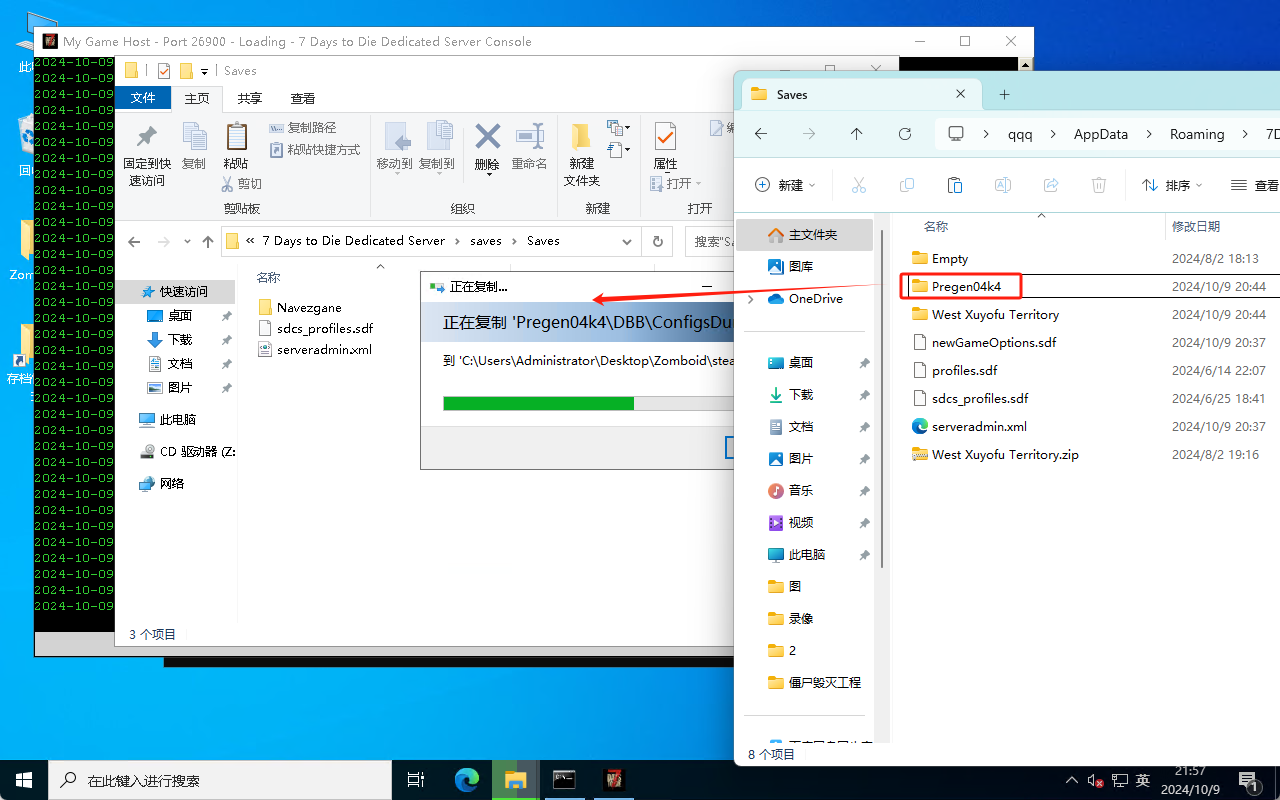
Task: Open Edge from the taskbar
Action: tap(467, 780)
